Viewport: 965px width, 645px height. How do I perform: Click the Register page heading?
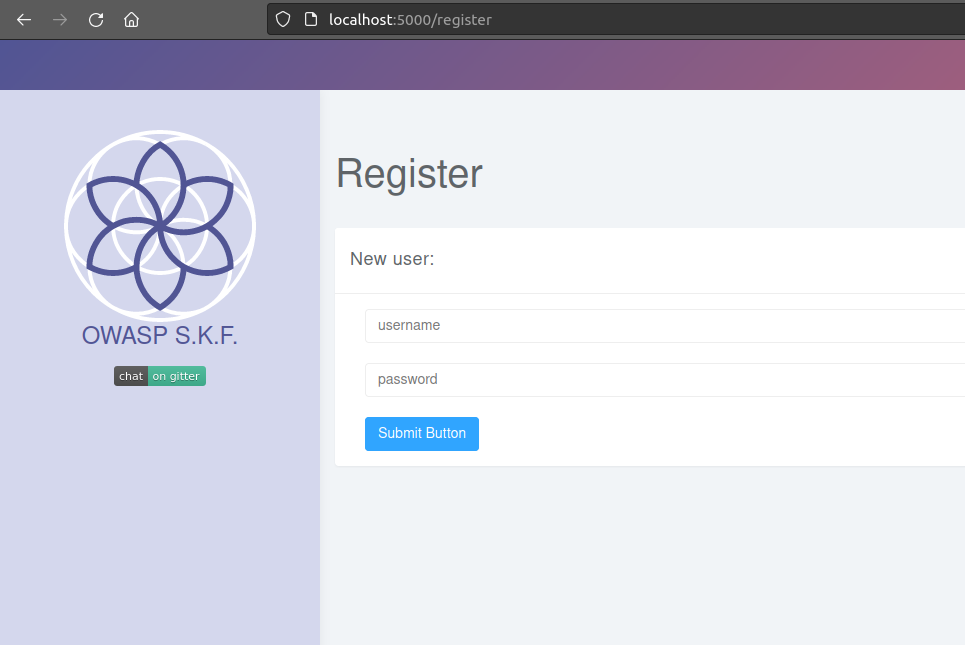coord(409,174)
